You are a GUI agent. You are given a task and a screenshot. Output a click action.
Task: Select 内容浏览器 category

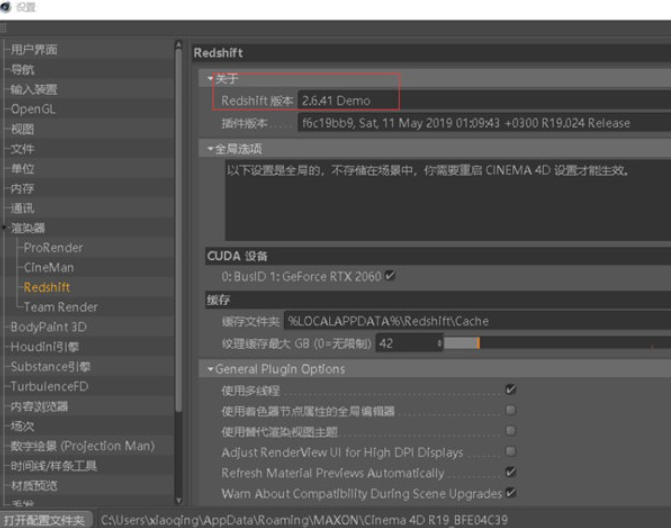click(x=39, y=406)
